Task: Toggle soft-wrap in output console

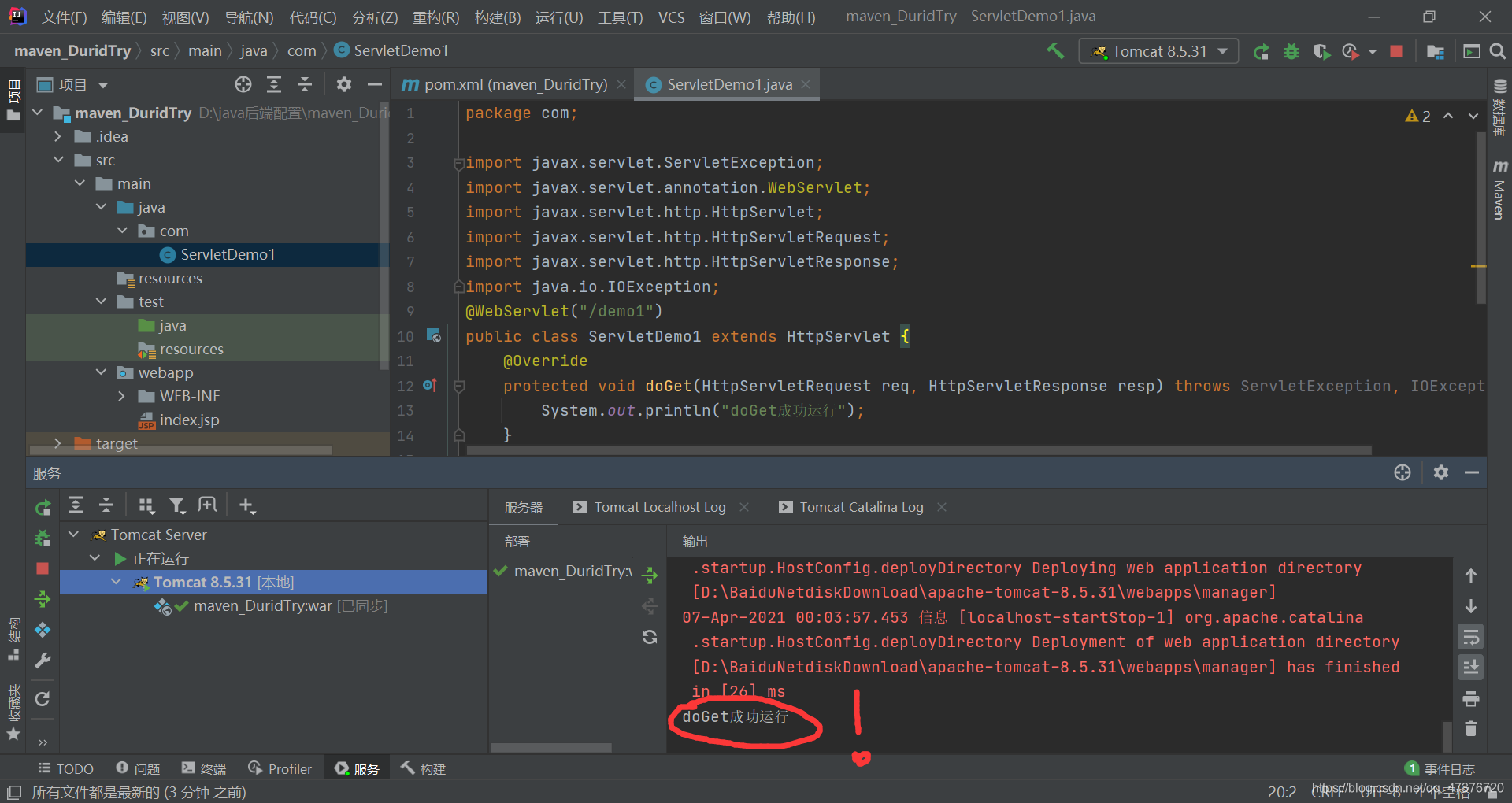Action: point(1470,637)
